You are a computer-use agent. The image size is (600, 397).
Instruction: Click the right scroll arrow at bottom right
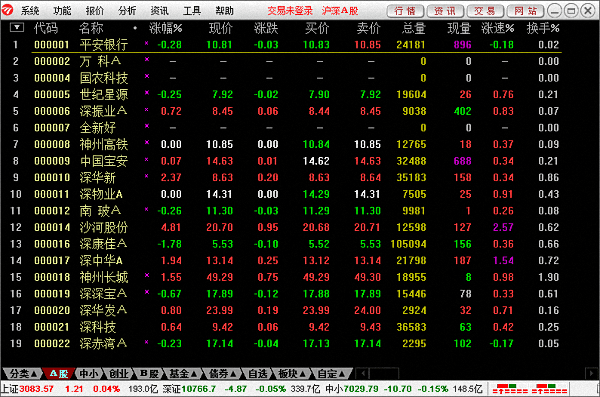[x=591, y=373]
